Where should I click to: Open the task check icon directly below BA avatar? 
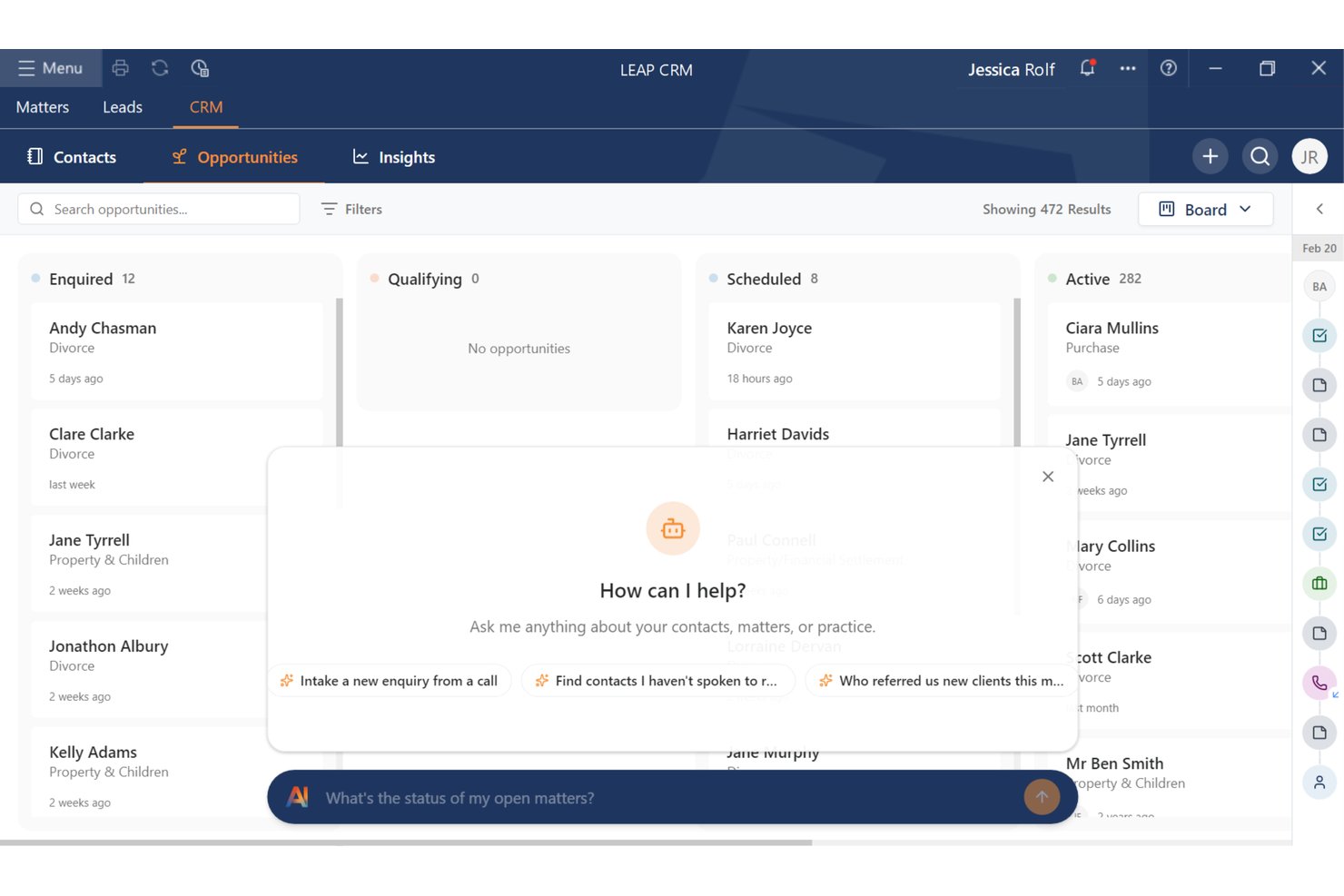(1319, 336)
